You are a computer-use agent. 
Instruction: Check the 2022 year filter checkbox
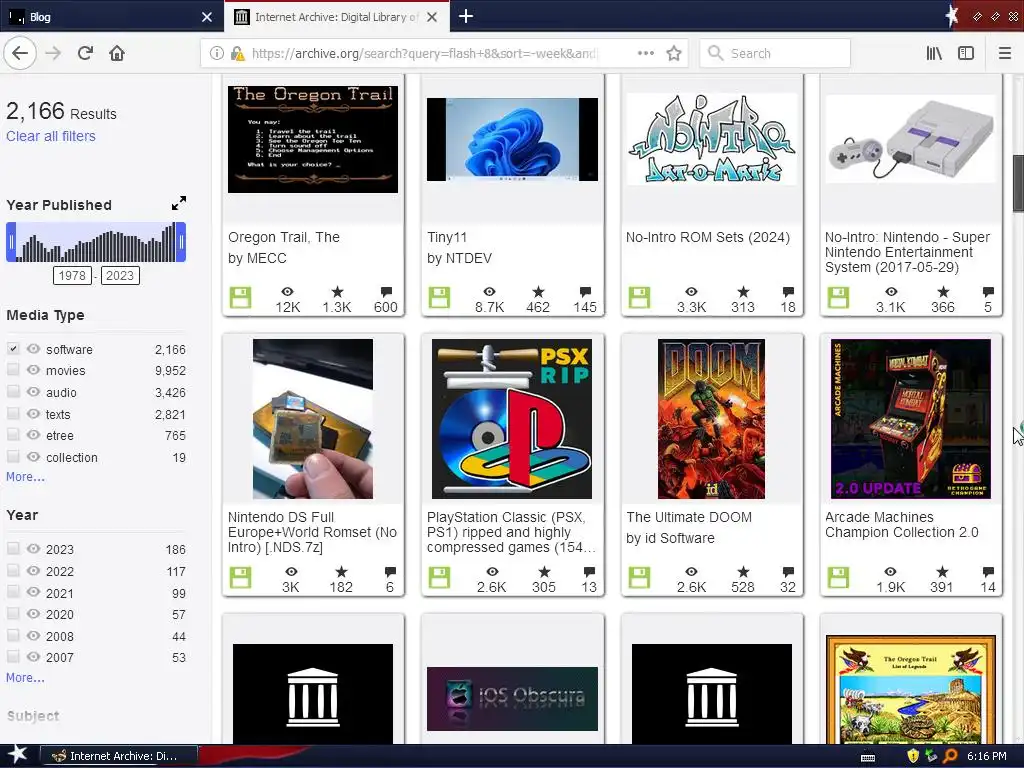(x=13, y=571)
